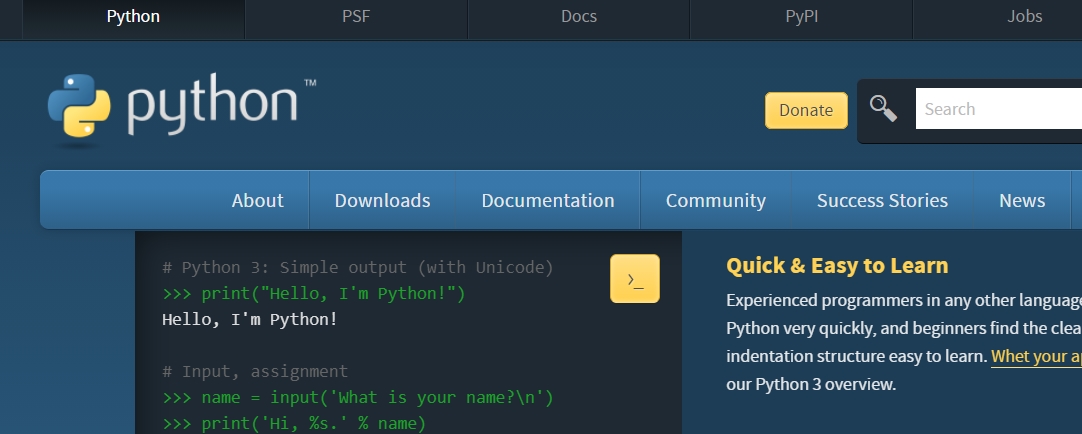Open the News menu
Screen dimensions: 1082x434
(x=1022, y=200)
